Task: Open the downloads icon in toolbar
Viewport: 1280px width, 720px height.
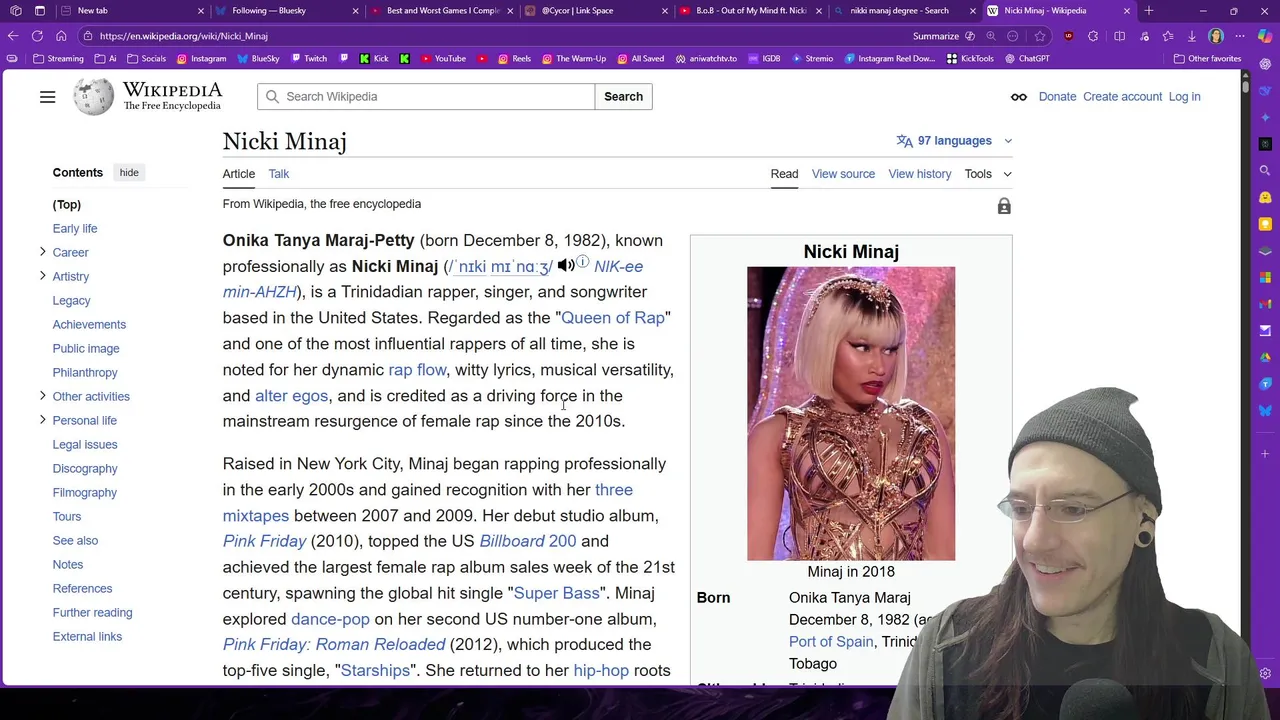Action: coord(1192,36)
